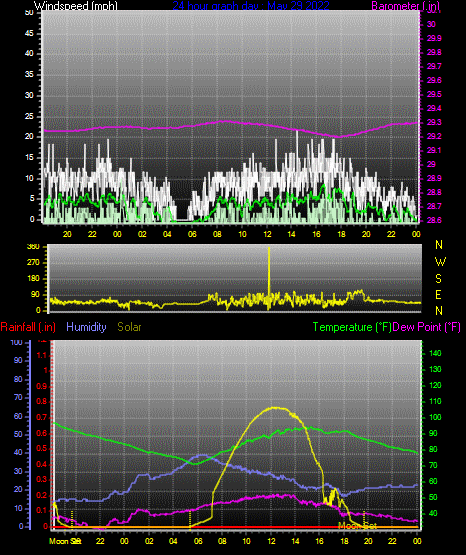Viewport: 466px width, 555px height.
Task: Click the olive "Solar" legend label
Action: 129,327
